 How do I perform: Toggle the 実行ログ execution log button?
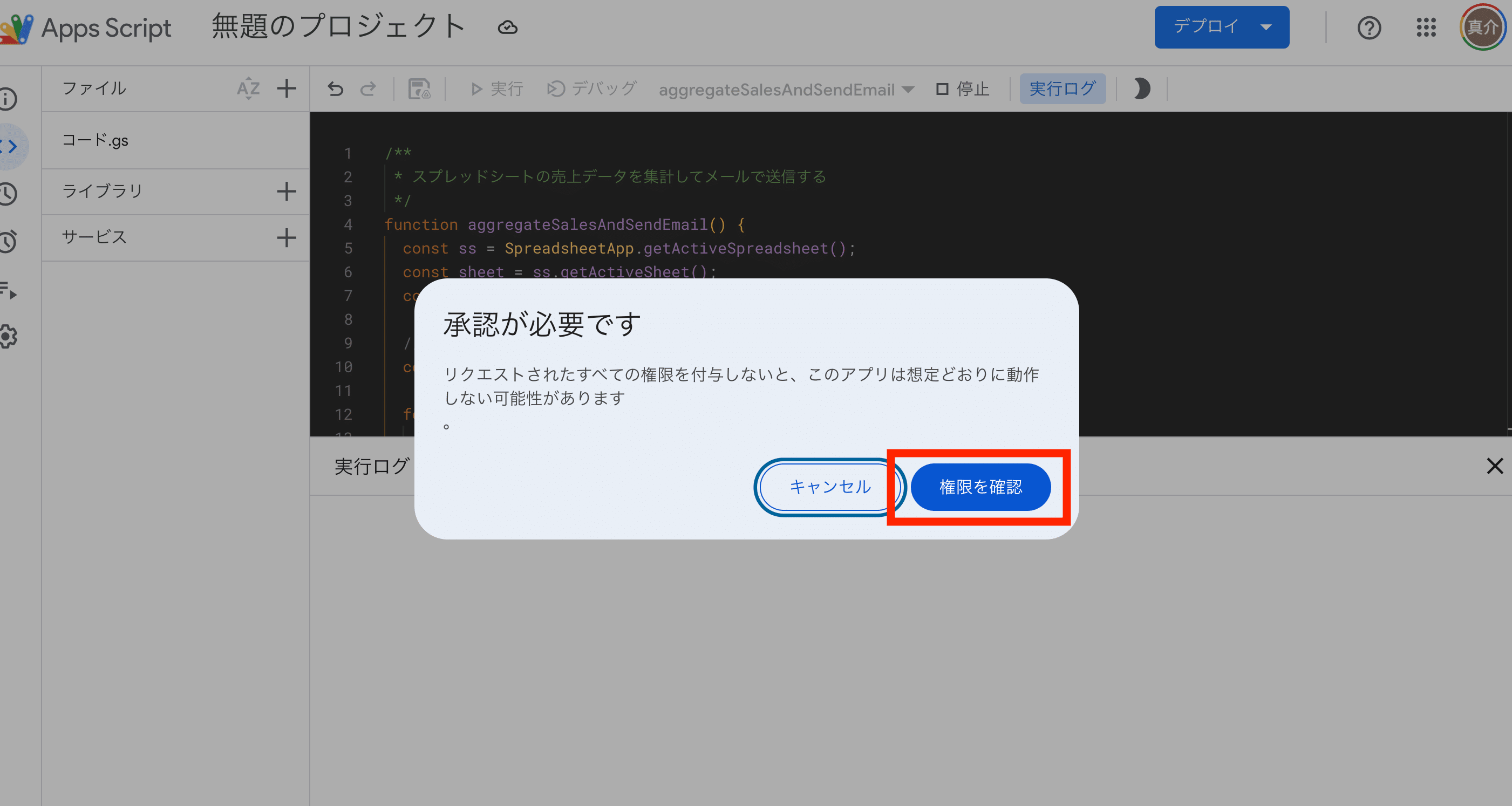1063,89
